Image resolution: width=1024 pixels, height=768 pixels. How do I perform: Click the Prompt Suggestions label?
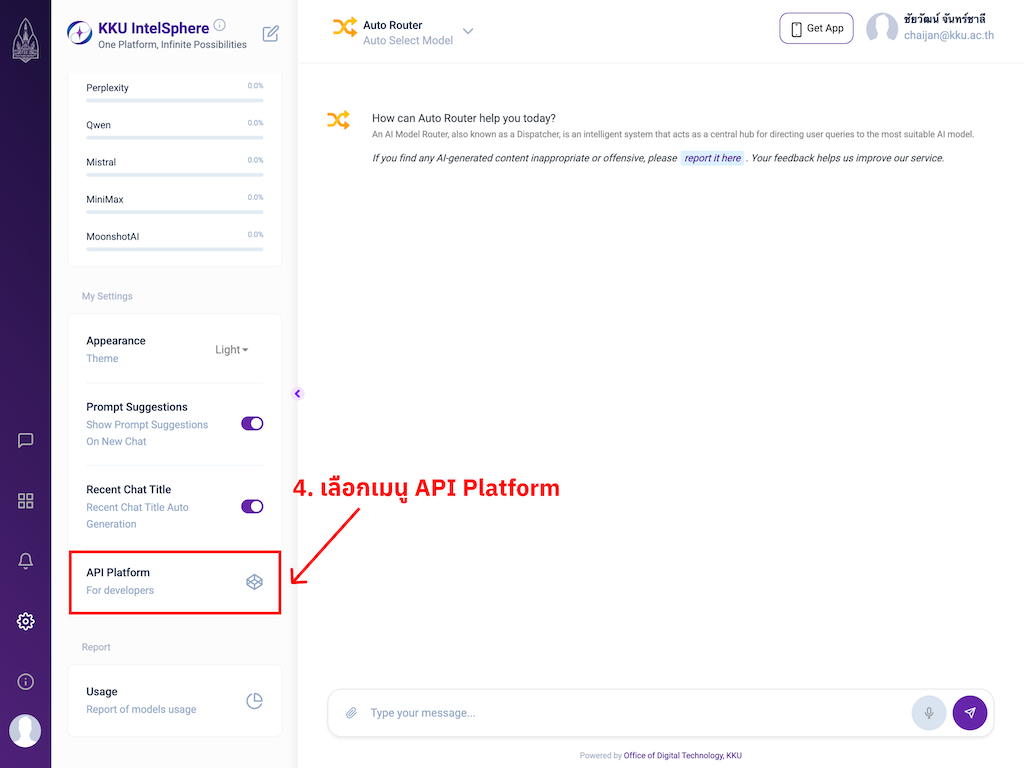pos(136,407)
